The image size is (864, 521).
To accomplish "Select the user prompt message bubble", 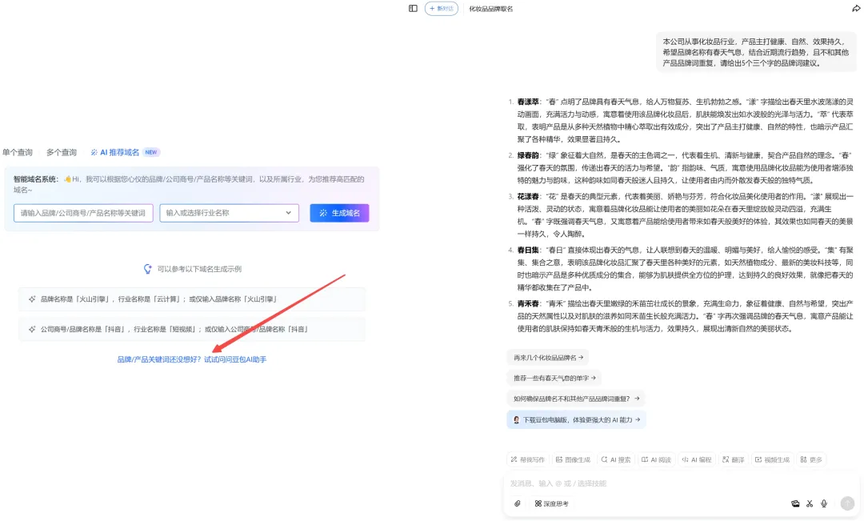I will pyautogui.click(x=757, y=52).
